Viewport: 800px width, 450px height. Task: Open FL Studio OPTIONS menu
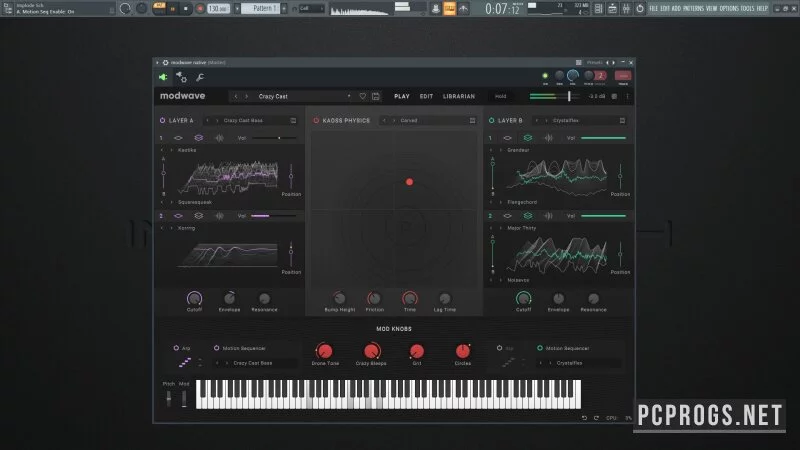729,9
